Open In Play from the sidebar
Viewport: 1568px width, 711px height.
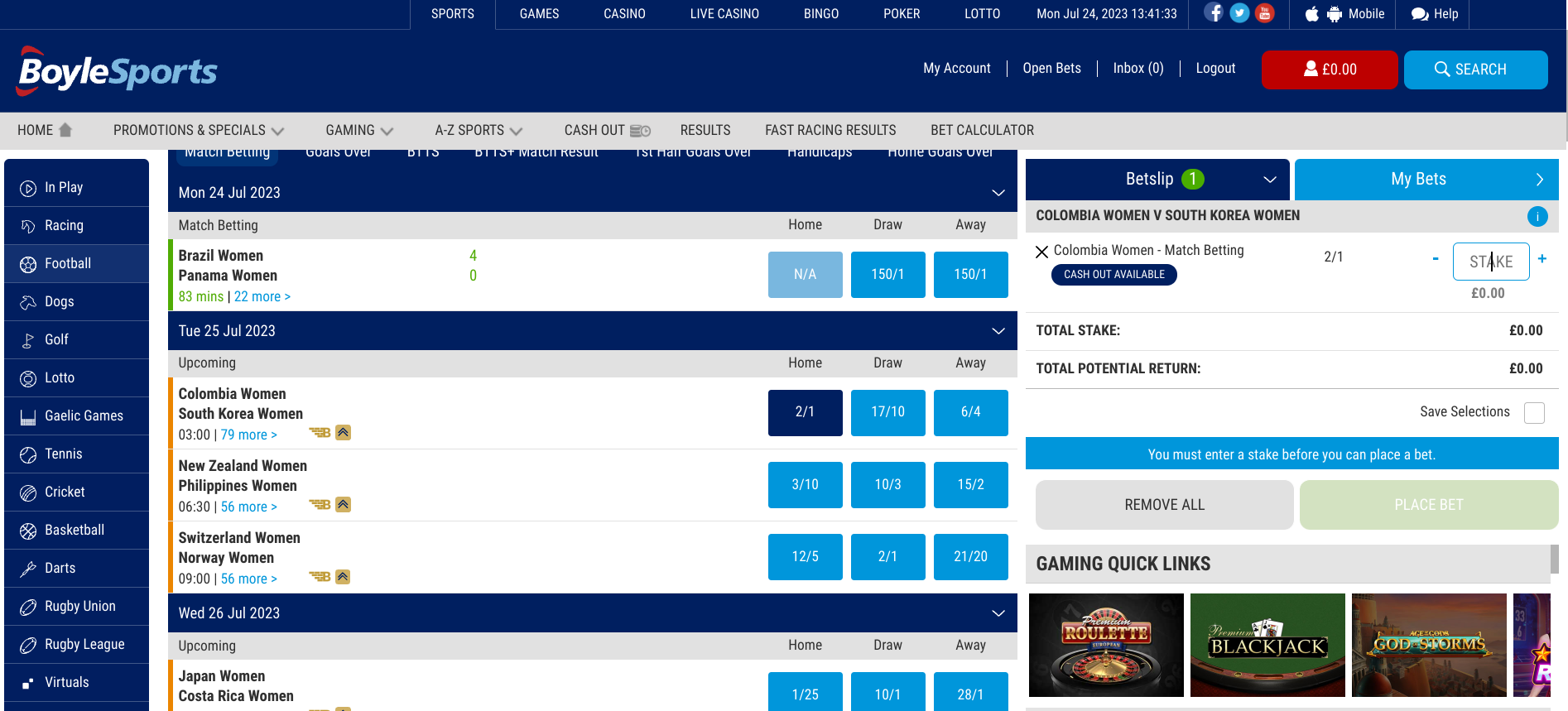pos(76,187)
